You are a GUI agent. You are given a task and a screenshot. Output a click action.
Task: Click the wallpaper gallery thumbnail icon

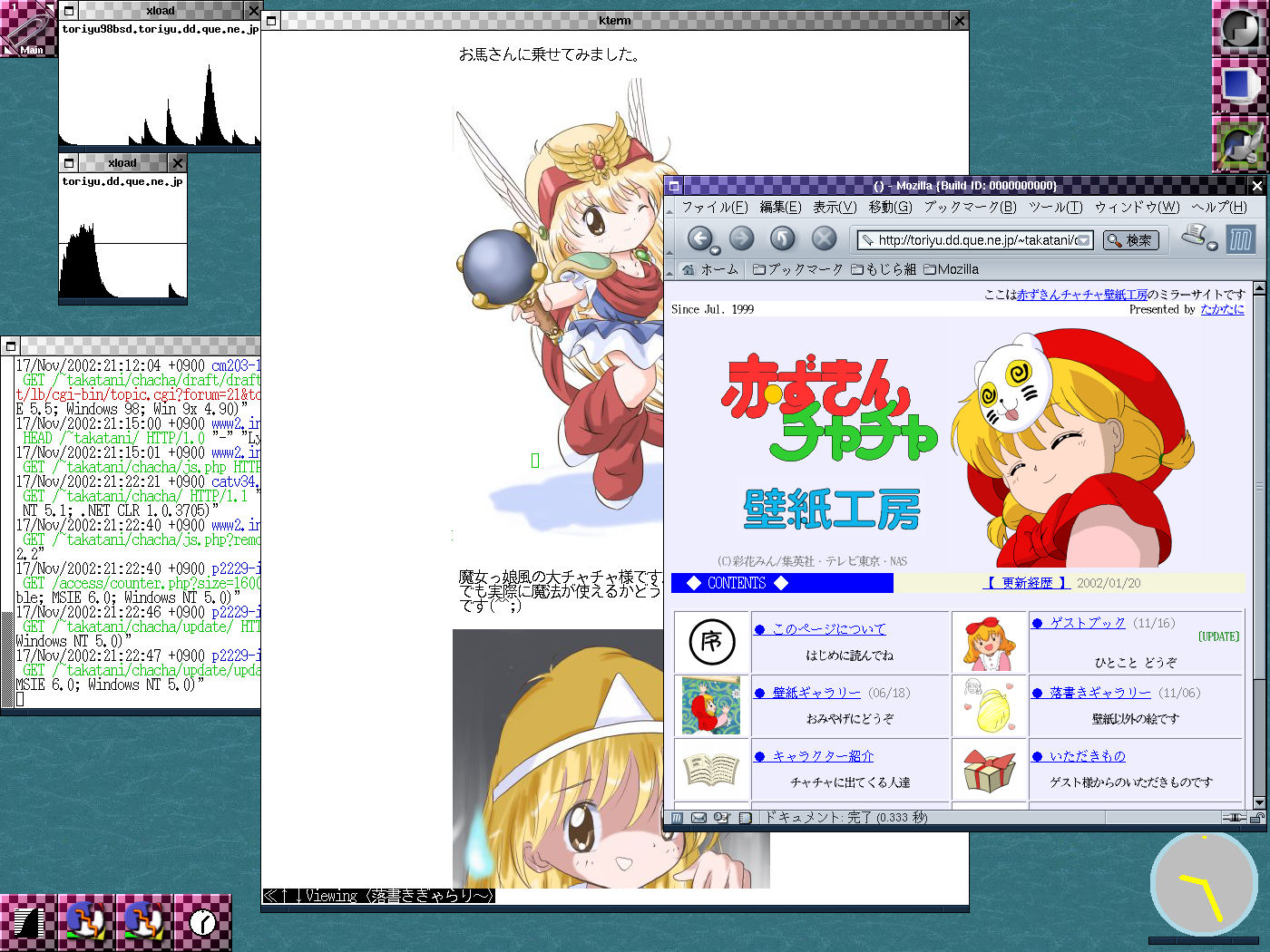coord(711,705)
